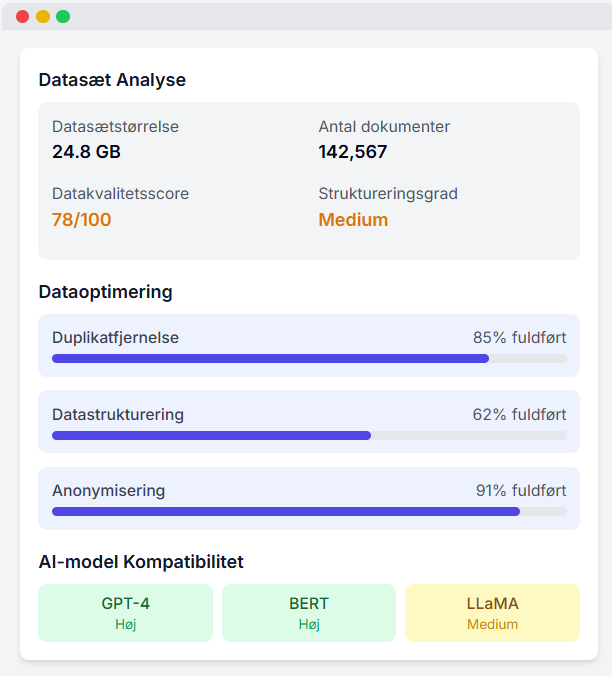Click the 91% fuldført label
The height and width of the screenshot is (676, 612).
[521, 491]
